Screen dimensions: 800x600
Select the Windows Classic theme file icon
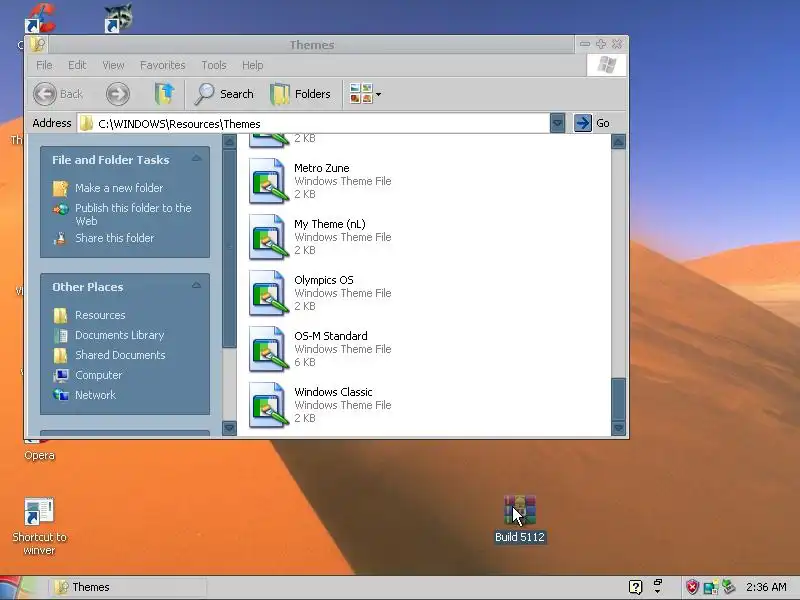tap(268, 406)
